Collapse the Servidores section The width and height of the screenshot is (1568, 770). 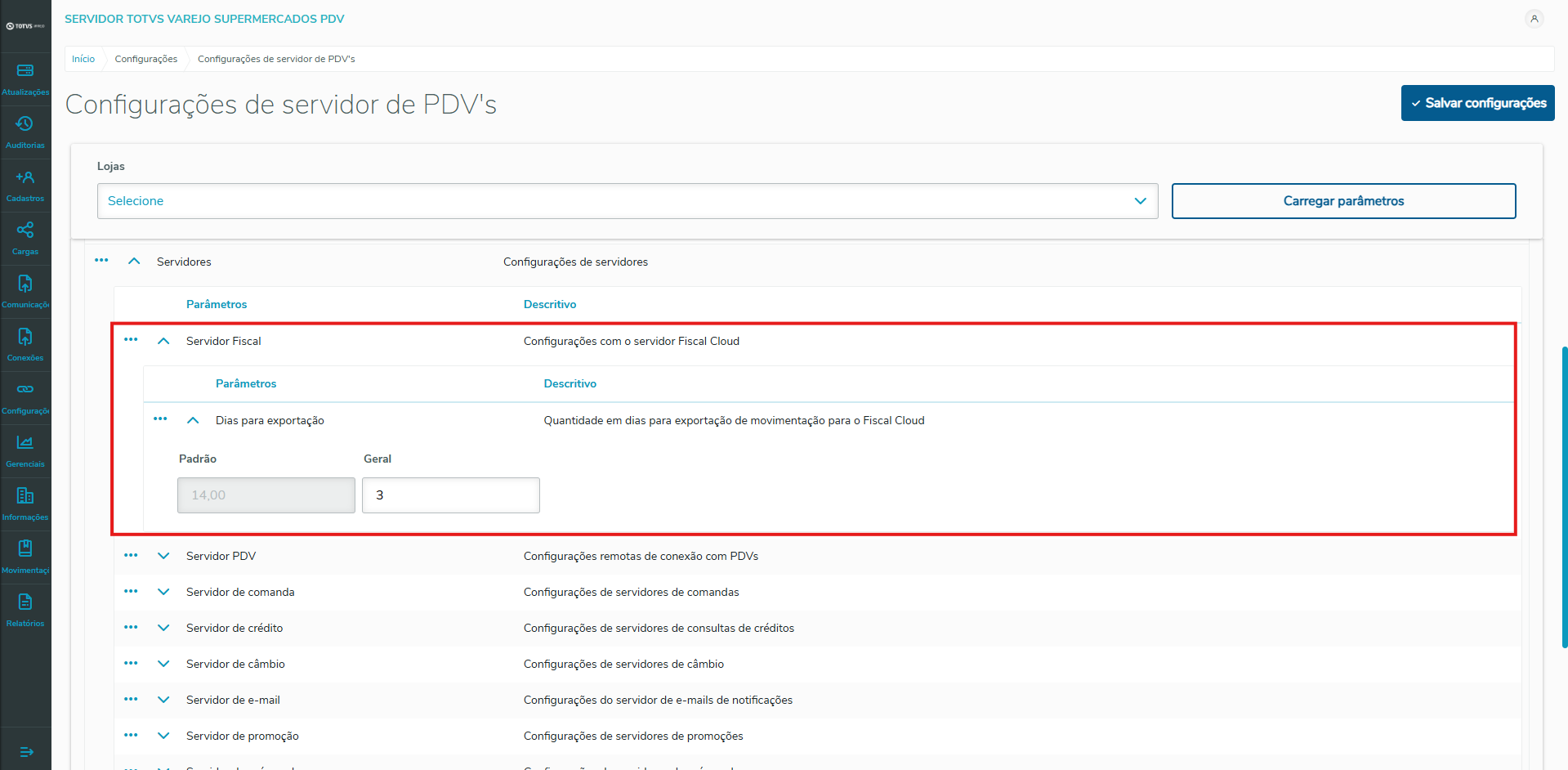click(134, 262)
